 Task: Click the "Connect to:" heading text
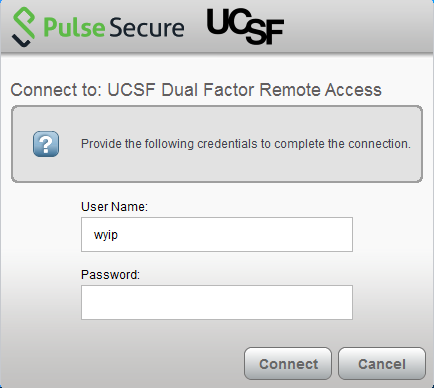tap(56, 90)
